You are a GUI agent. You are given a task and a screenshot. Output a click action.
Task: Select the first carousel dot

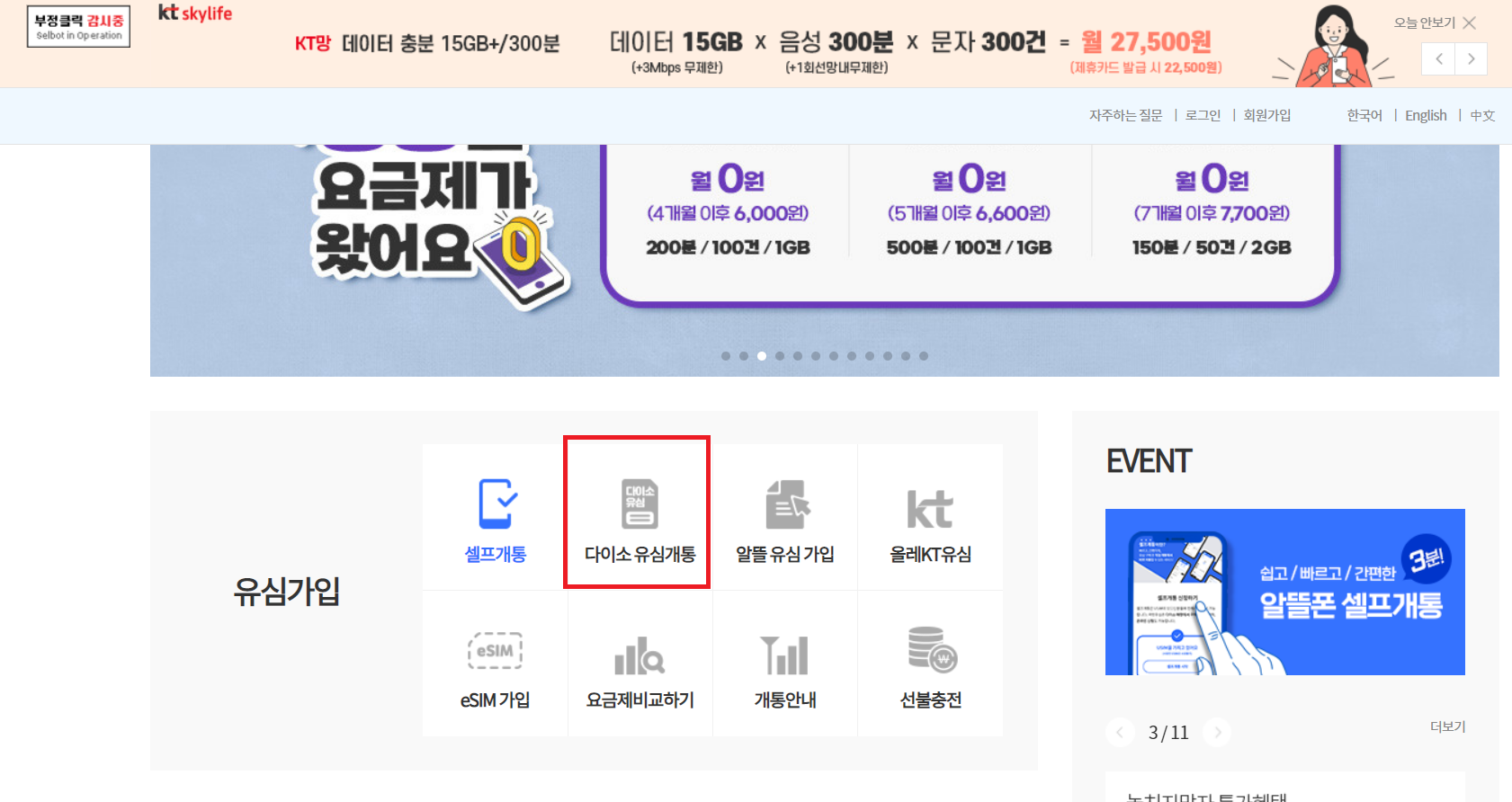tap(726, 356)
